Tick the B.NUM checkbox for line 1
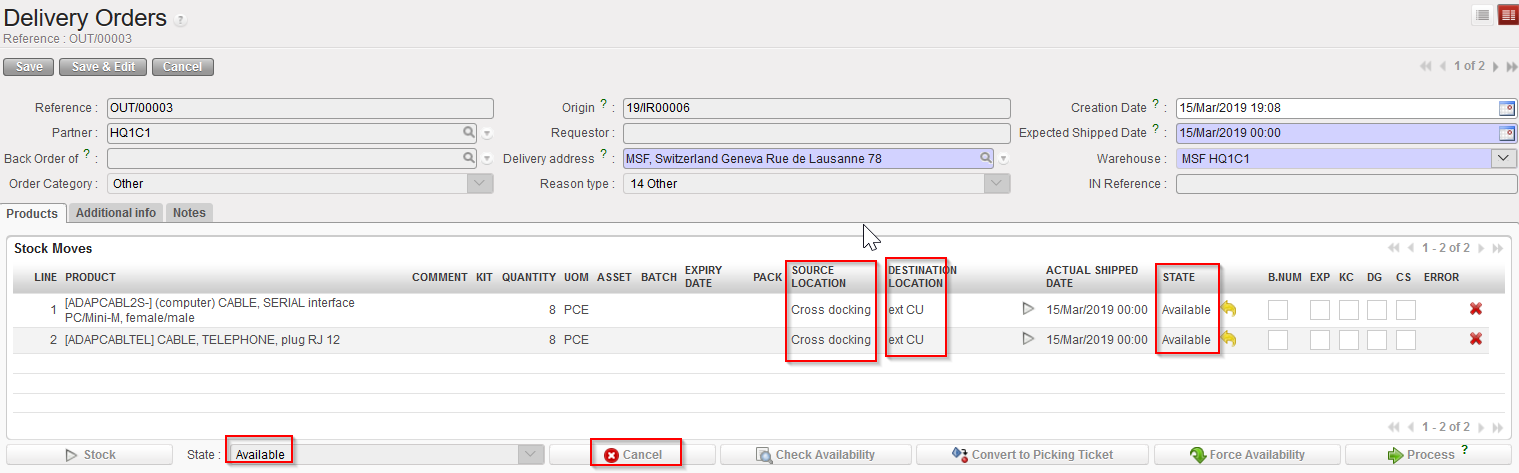Screen dimensions: 1519x473 (1277, 310)
